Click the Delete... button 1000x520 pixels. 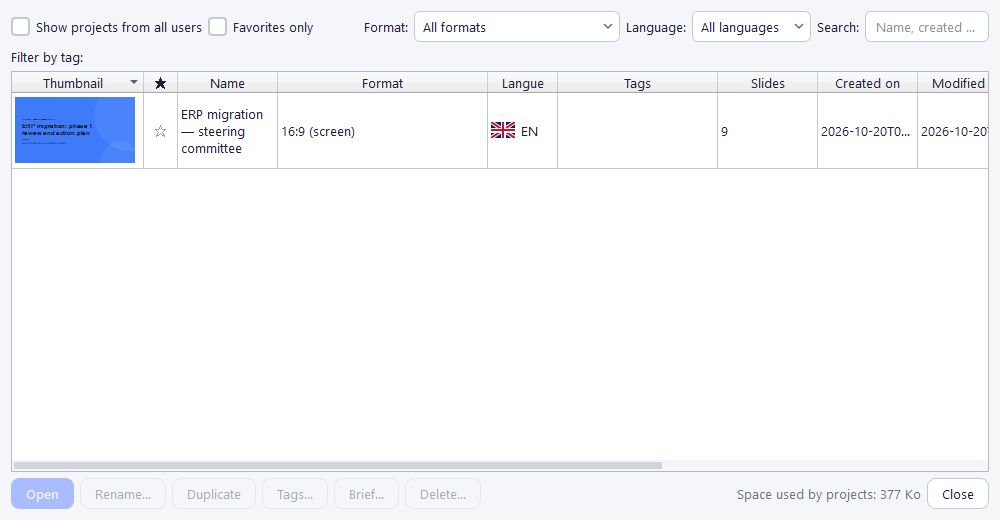(443, 494)
